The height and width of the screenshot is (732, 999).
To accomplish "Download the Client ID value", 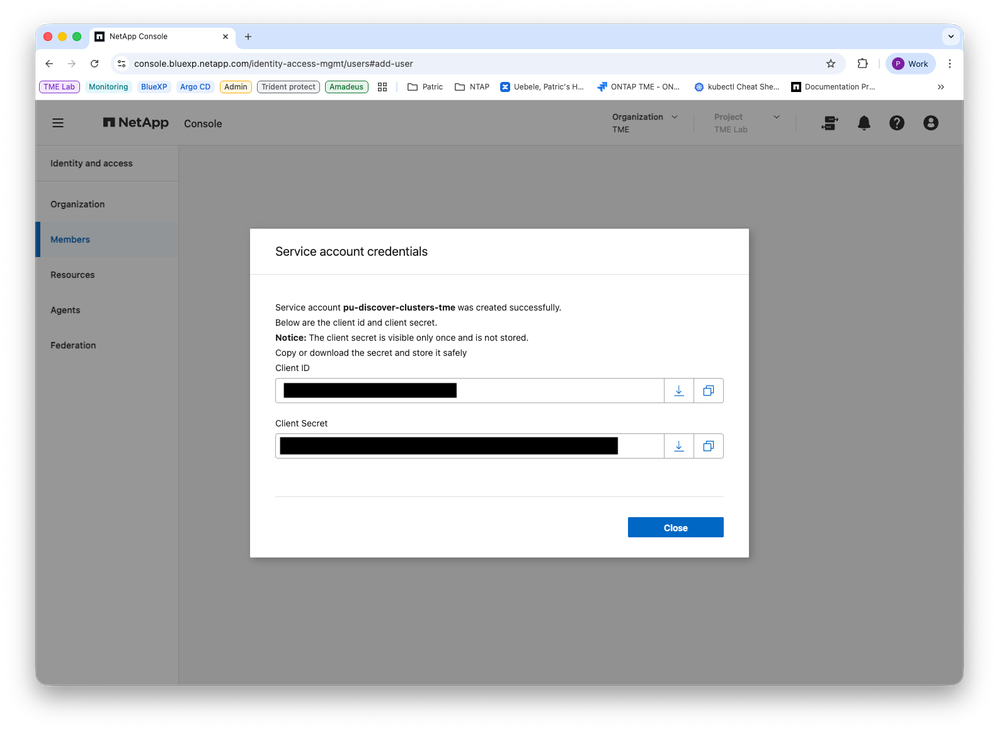I will pos(679,391).
